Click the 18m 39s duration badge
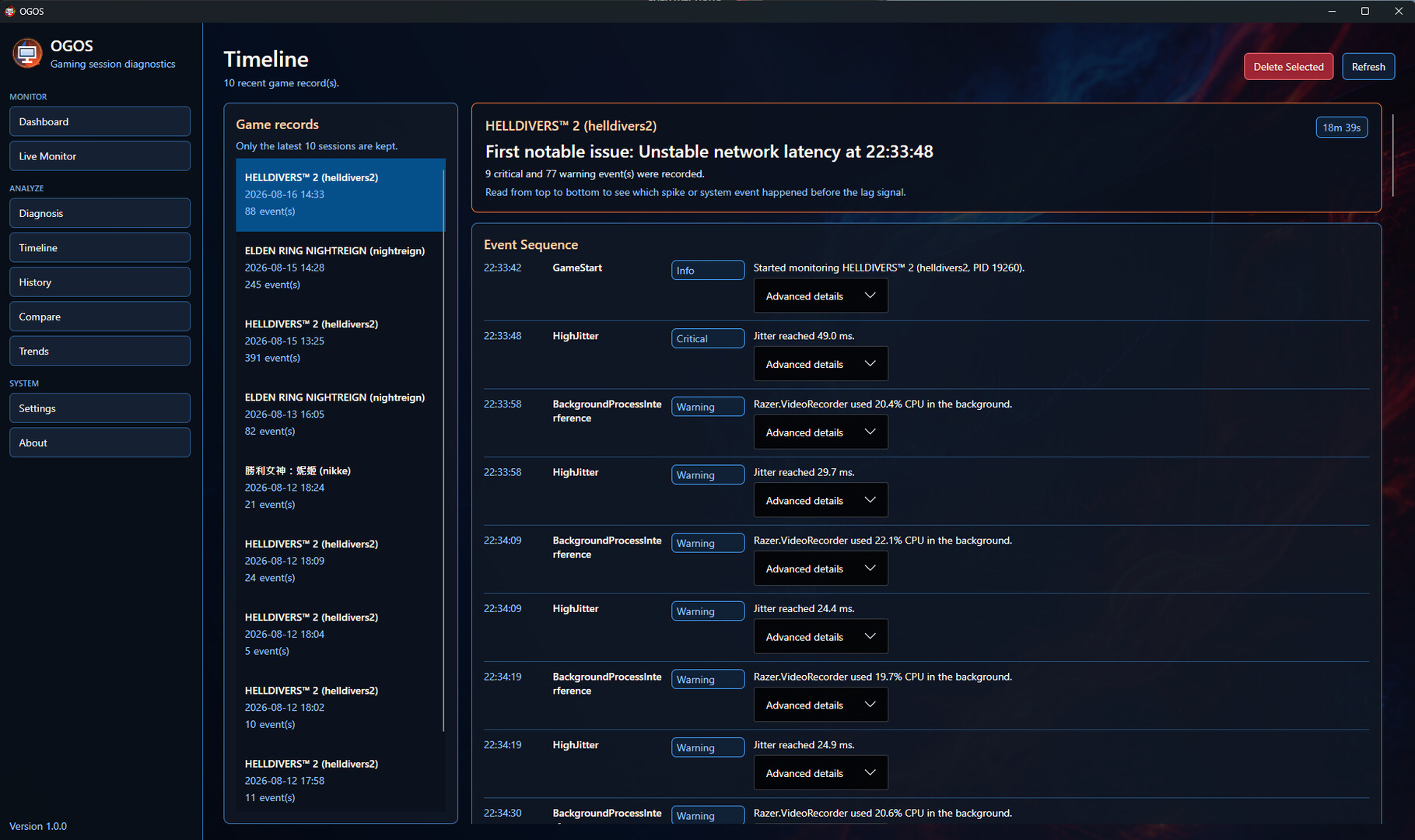Viewport: 1415px width, 840px height. click(1341, 128)
